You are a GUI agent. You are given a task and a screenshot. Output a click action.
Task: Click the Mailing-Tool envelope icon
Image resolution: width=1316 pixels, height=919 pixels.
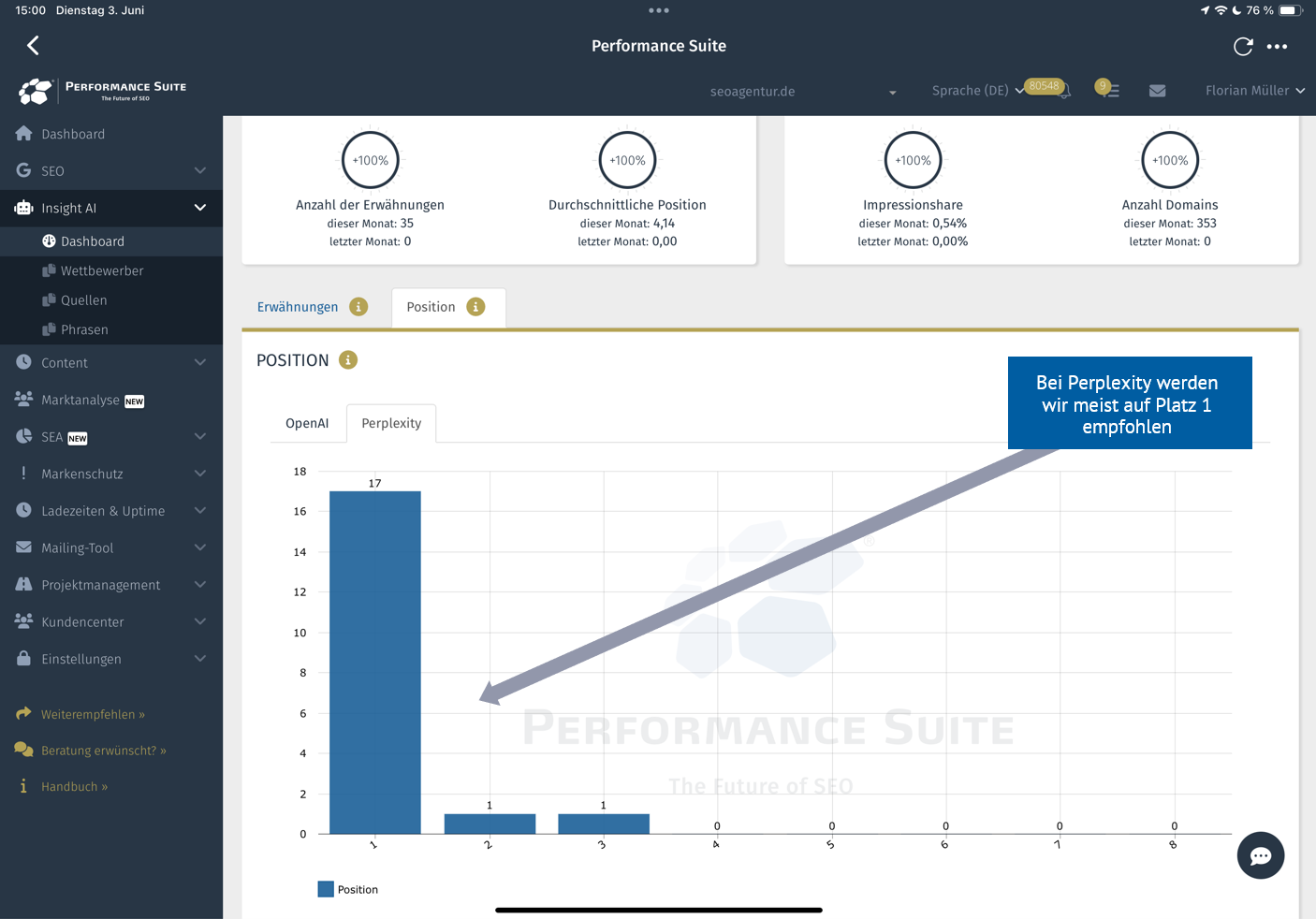point(24,547)
